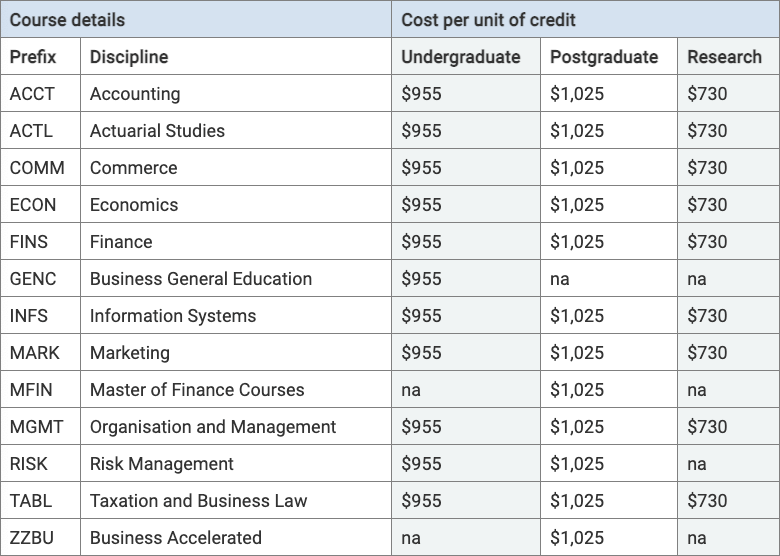Click the Information Systems postgraduate cost
This screenshot has height=556, width=780.
(x=577, y=316)
